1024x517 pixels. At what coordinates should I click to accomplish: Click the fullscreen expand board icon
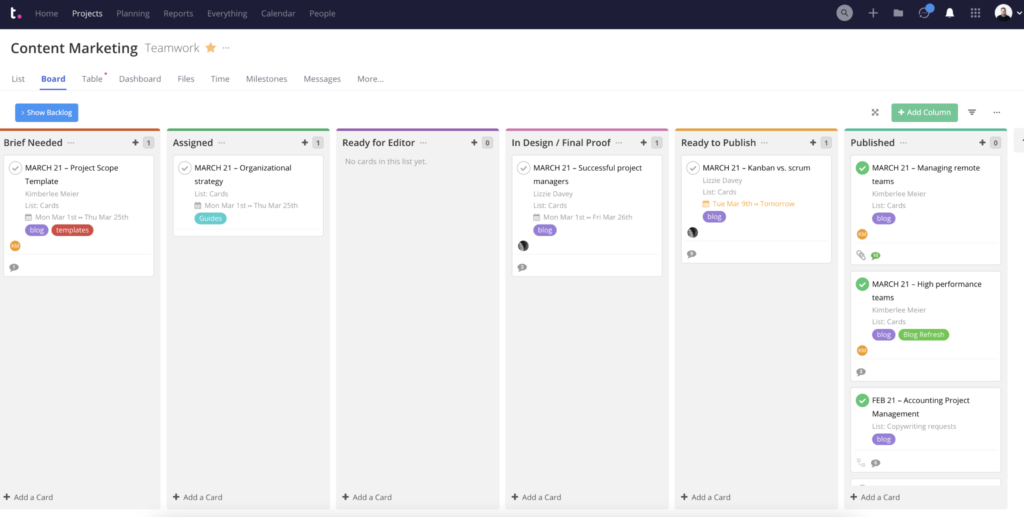(x=875, y=113)
